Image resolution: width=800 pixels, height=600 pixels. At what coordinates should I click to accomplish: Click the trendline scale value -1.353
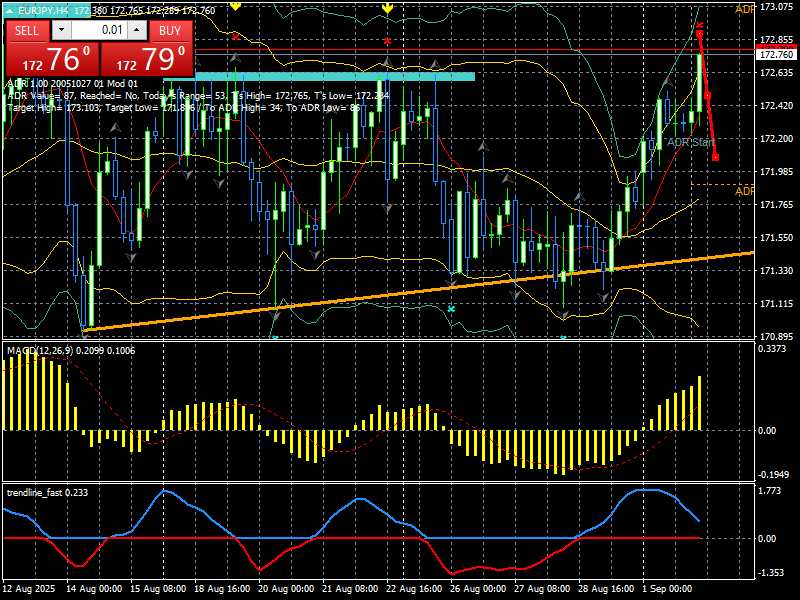771,572
